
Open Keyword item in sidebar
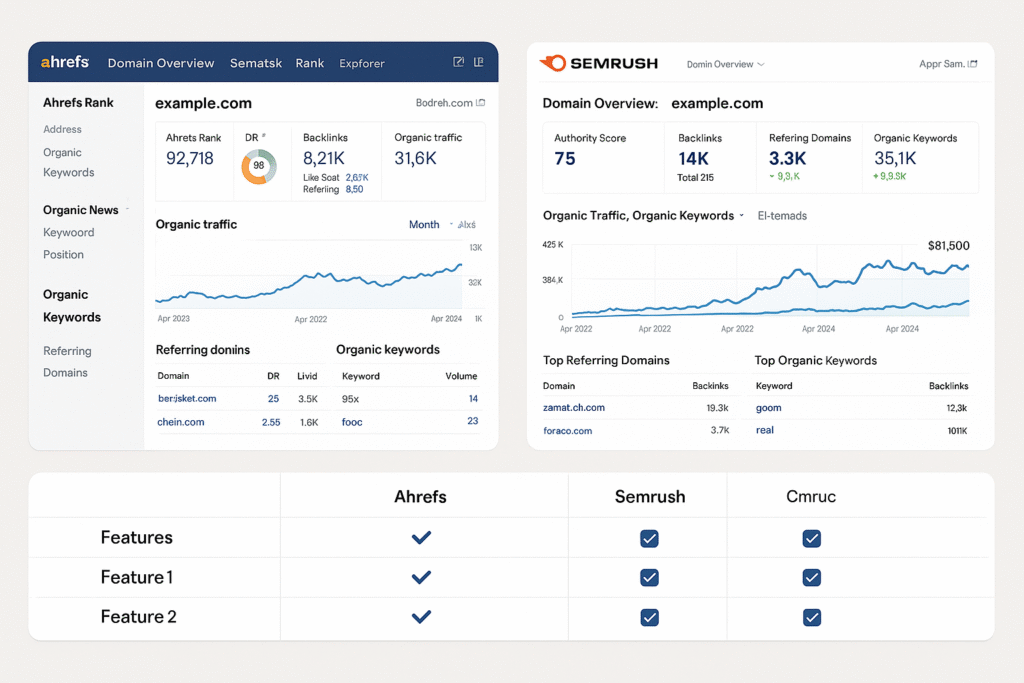pyautogui.click(x=69, y=232)
